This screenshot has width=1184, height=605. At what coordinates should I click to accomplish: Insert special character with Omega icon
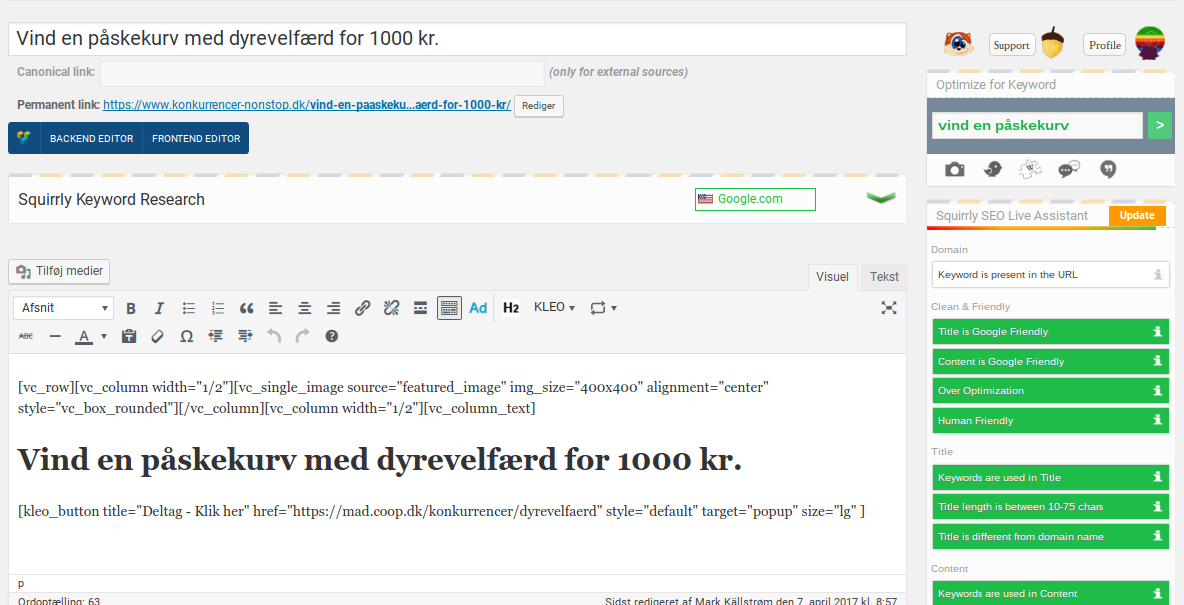pos(187,336)
